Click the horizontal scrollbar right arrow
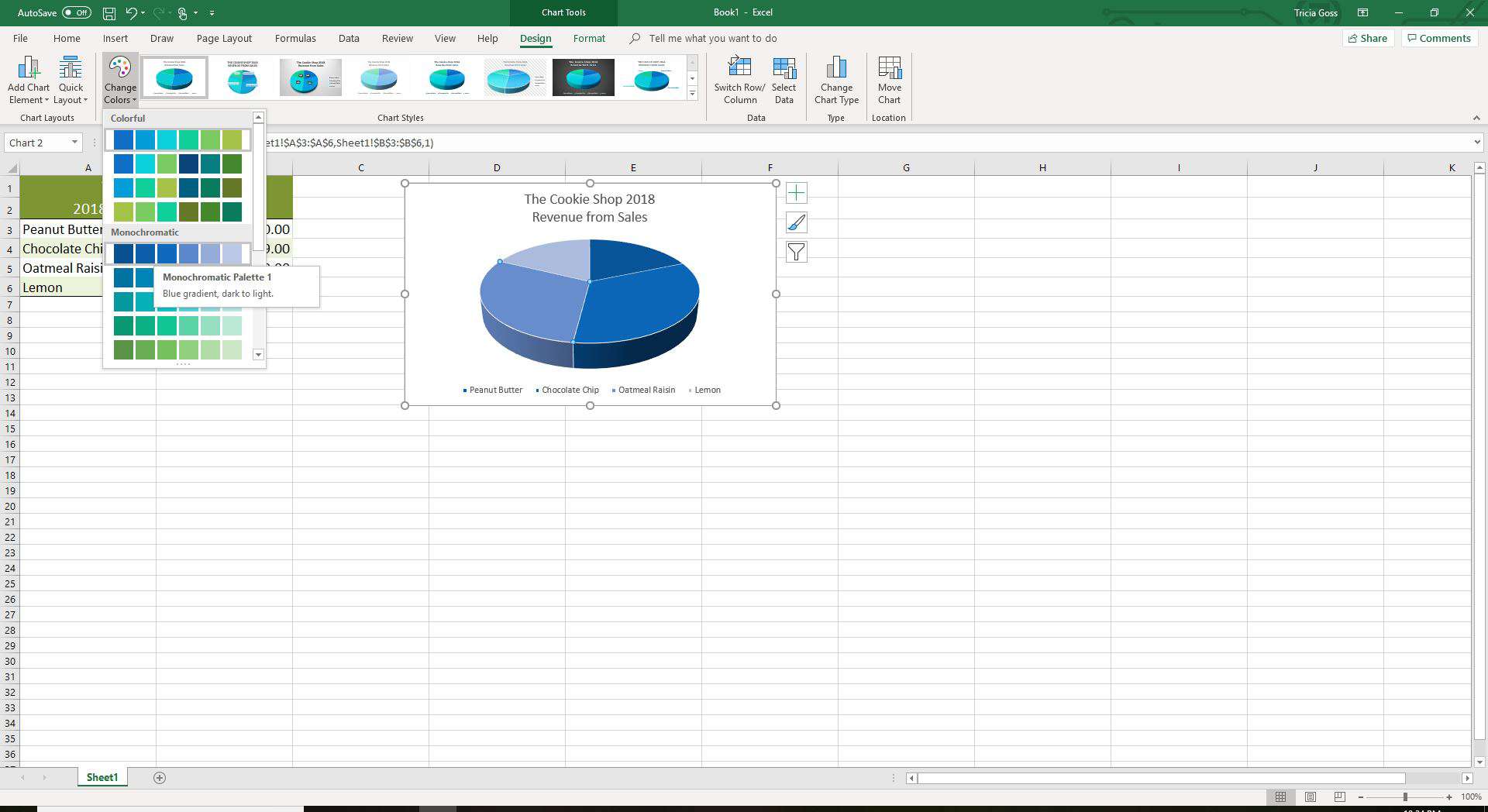Screen dimensions: 1488x812 coord(1467,778)
